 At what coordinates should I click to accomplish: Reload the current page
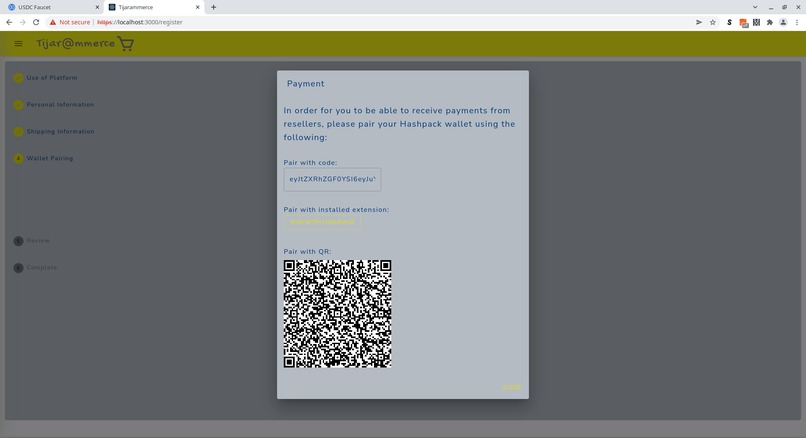pos(36,22)
